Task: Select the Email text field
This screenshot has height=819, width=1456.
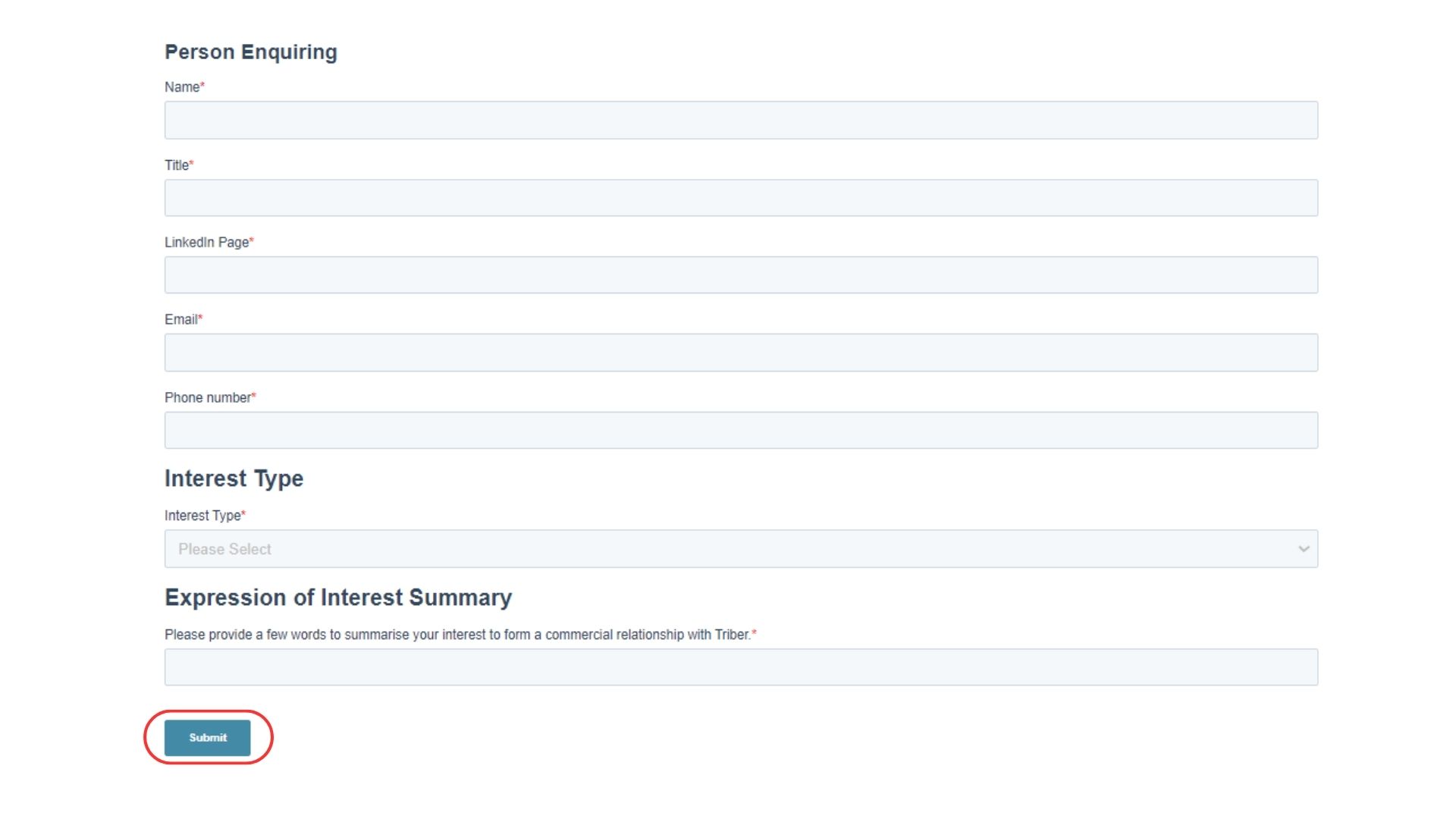Action: (x=741, y=353)
